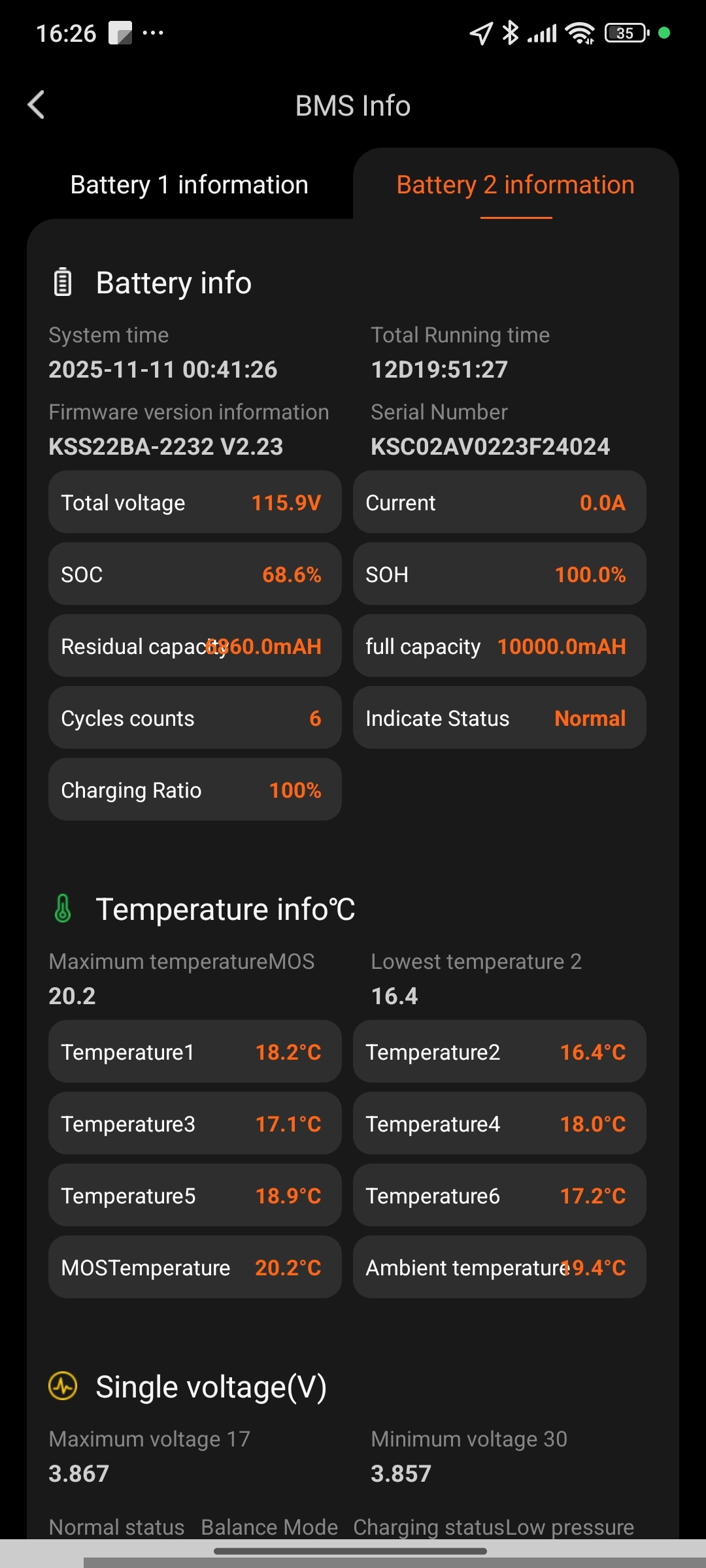The width and height of the screenshot is (706, 1568).
Task: Tap the back arrow icon
Action: point(37,105)
